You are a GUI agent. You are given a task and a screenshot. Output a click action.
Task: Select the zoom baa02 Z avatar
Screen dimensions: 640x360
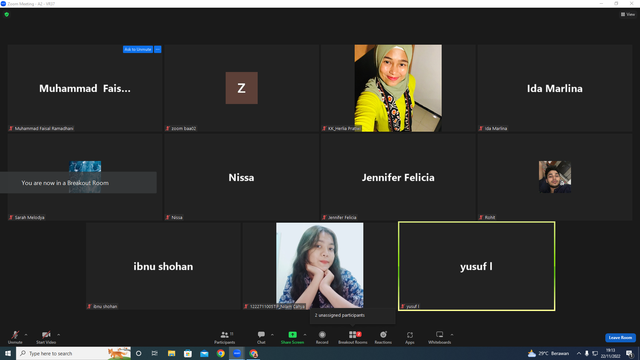coord(242,88)
